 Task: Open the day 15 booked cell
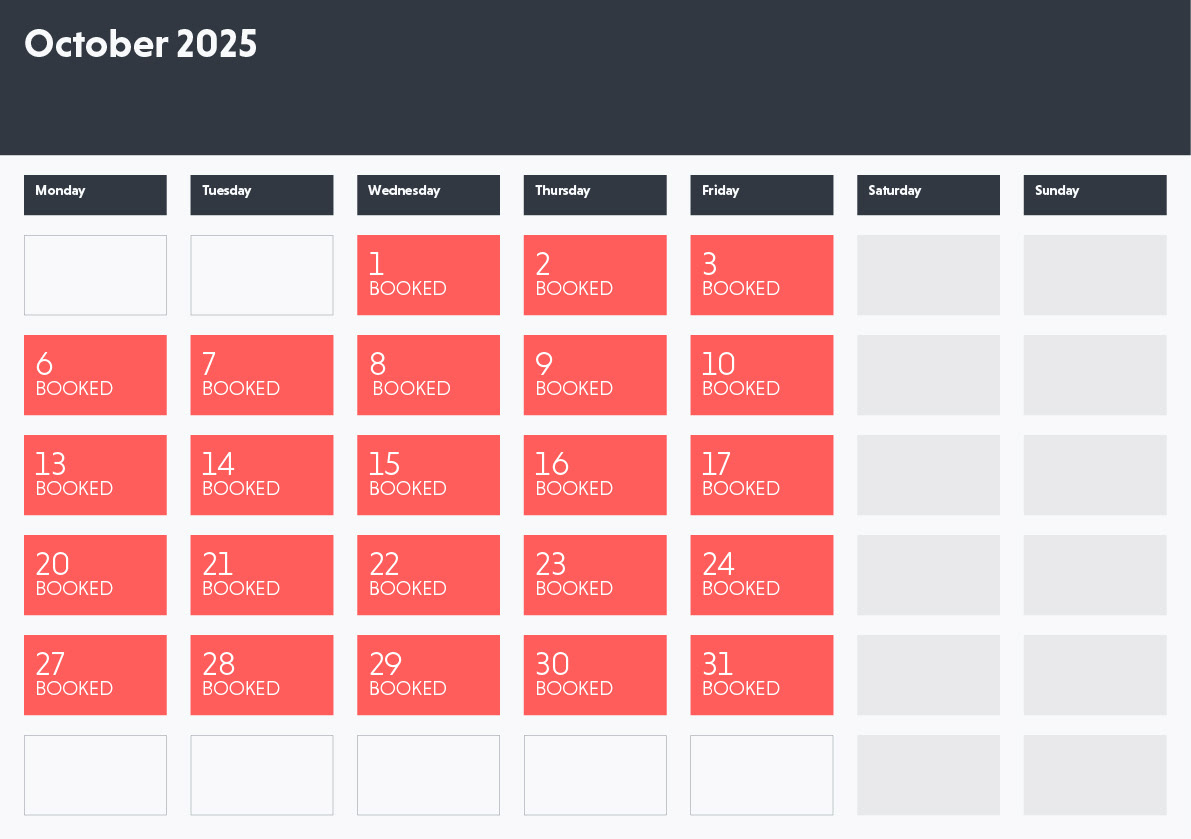[428, 475]
